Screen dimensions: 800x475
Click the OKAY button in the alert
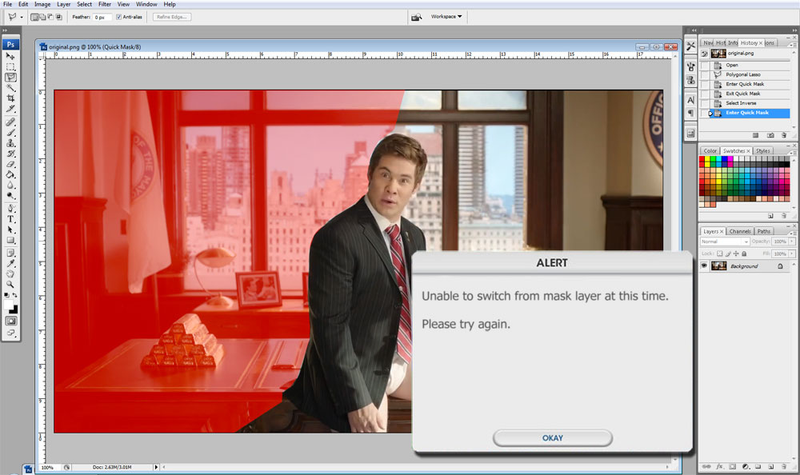(553, 438)
